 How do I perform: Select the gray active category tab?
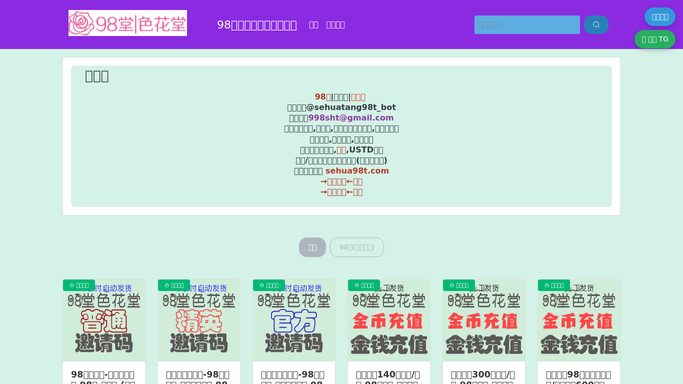tap(312, 247)
